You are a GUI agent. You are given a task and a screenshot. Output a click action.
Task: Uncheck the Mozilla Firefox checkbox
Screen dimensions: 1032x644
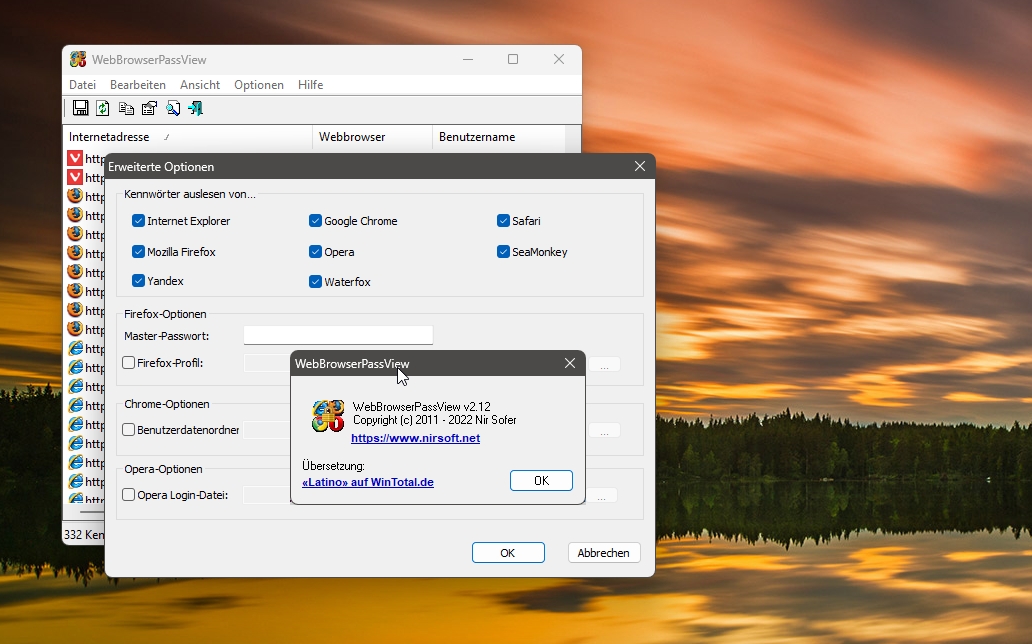pos(138,252)
